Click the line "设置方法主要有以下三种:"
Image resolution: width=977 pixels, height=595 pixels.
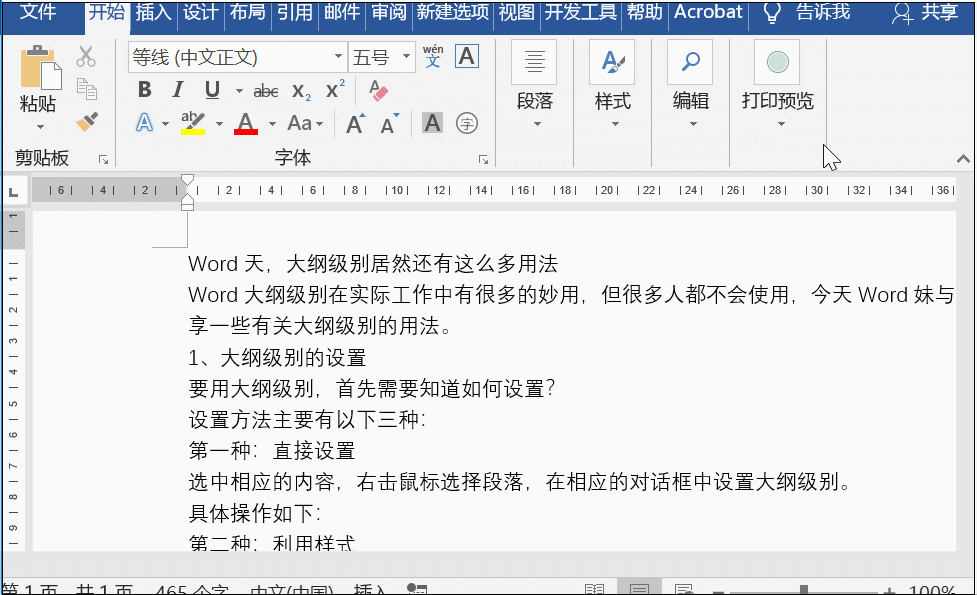(307, 419)
